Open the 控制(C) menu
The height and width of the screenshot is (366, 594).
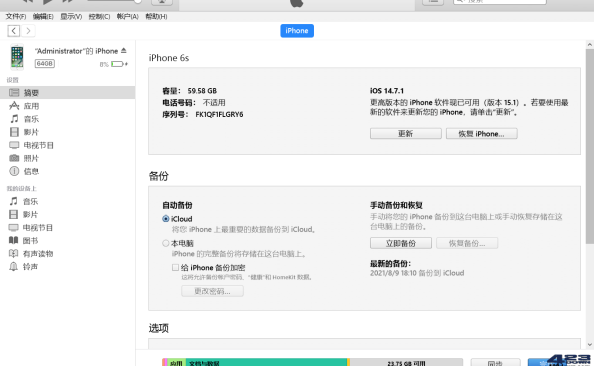(99, 16)
